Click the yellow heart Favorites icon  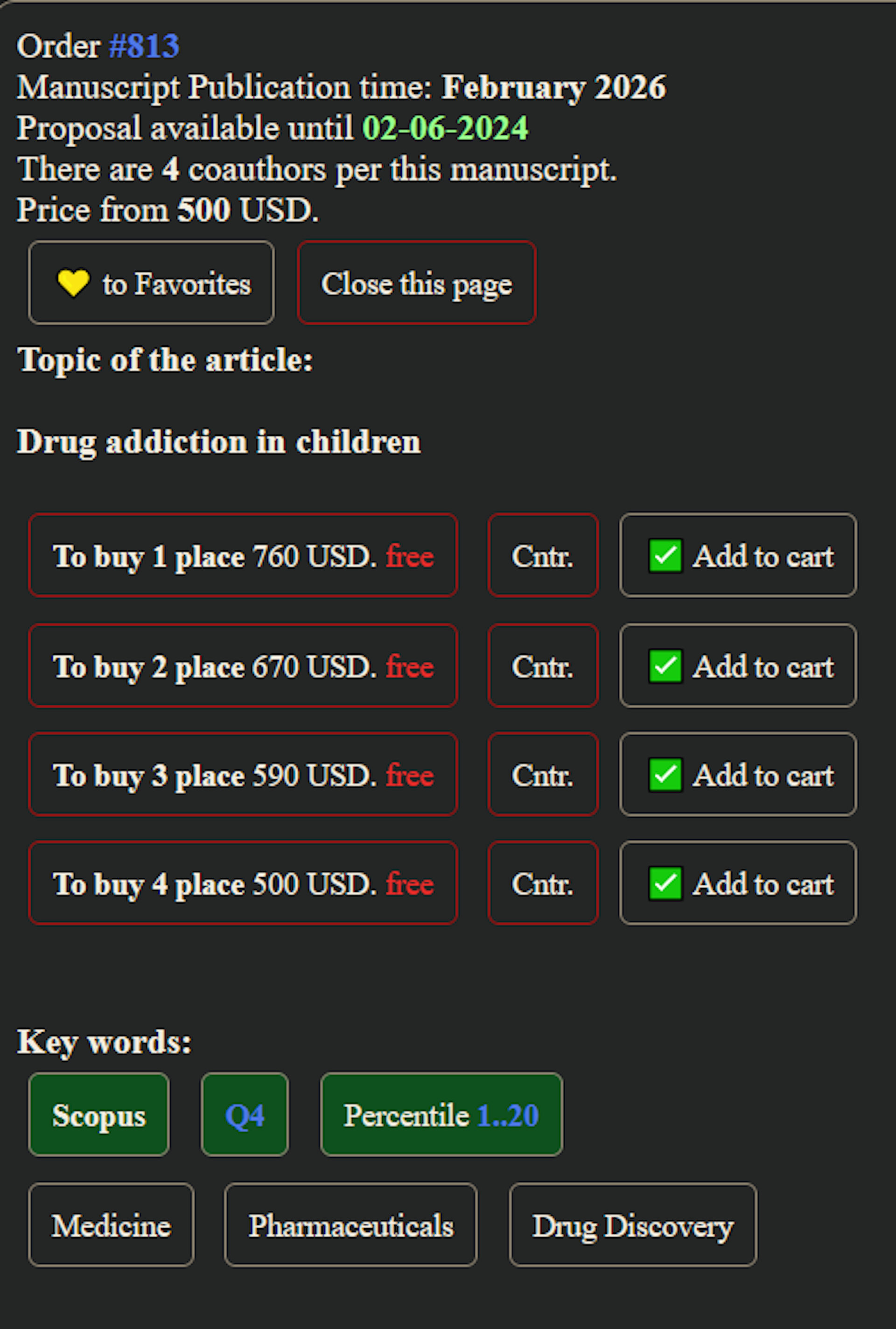[73, 283]
